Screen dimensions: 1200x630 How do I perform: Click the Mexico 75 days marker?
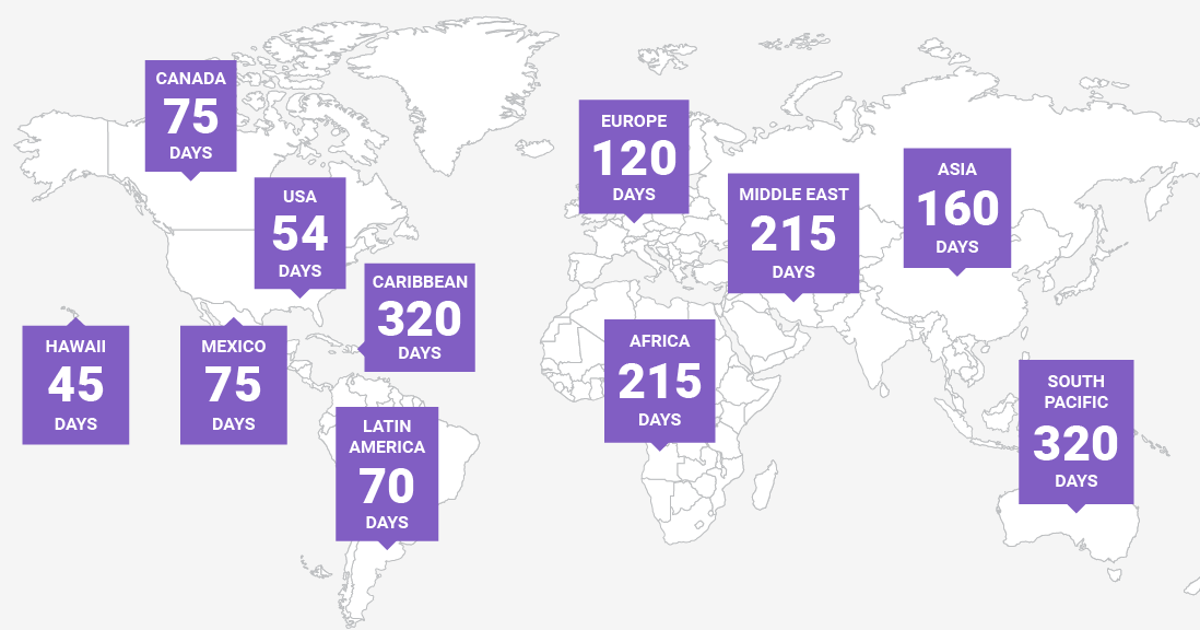pos(233,385)
